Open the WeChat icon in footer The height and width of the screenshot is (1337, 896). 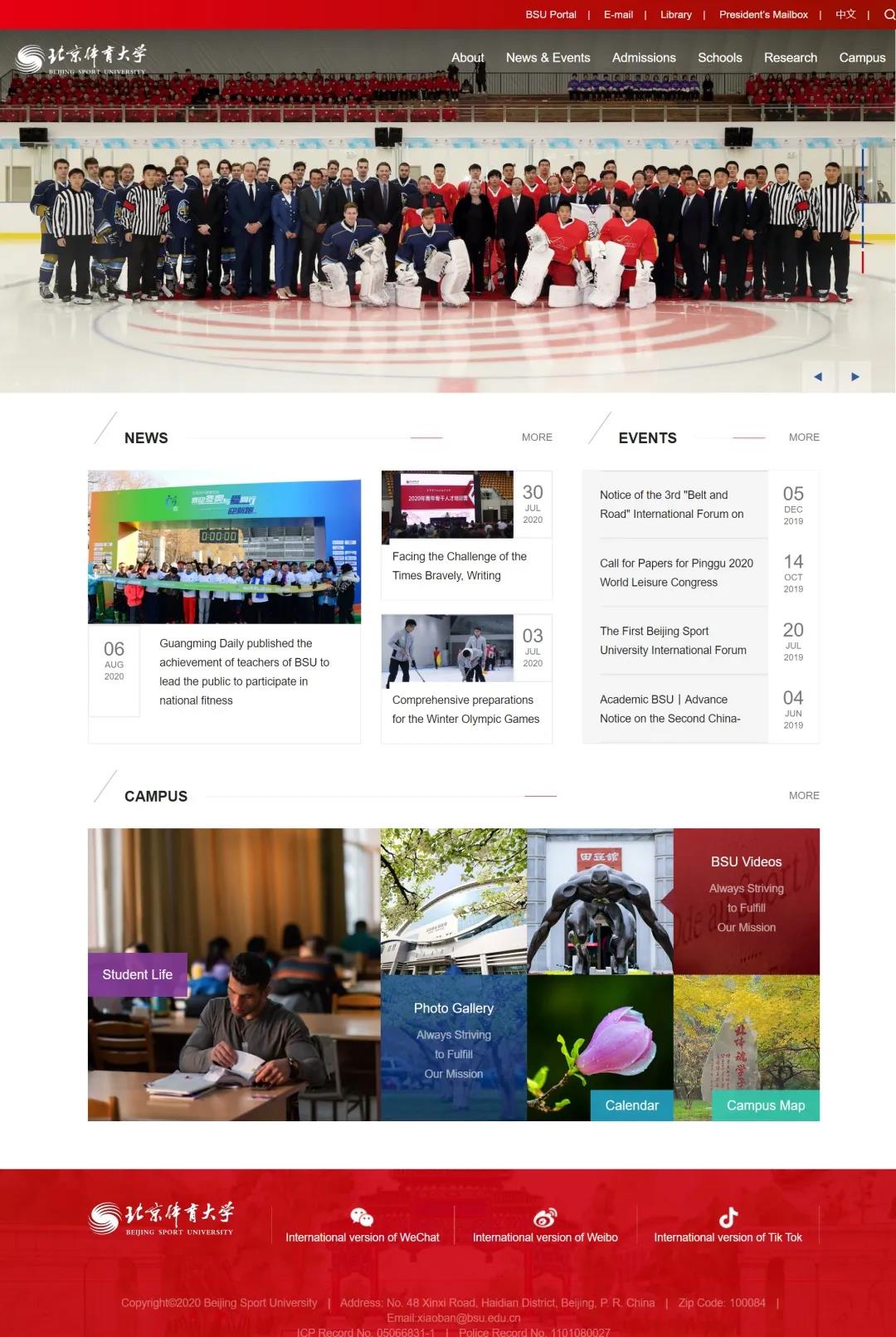(x=362, y=1217)
